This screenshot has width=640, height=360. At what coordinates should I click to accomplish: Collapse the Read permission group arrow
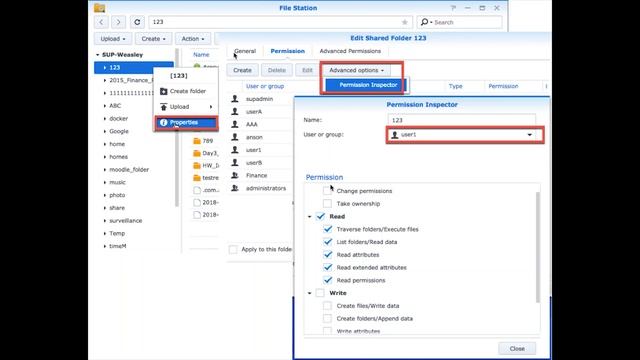[309, 217]
